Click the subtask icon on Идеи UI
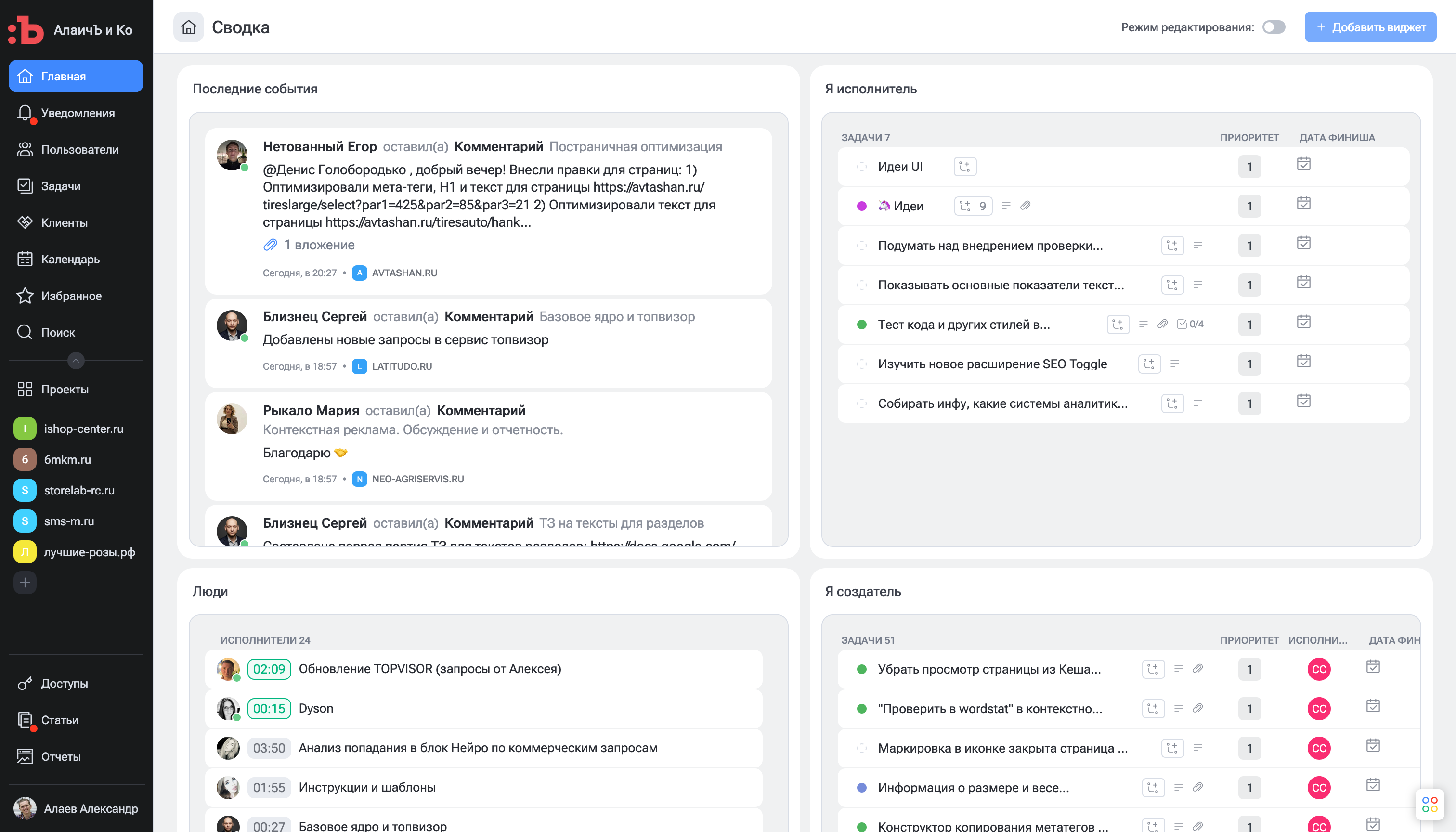This screenshot has width=1456, height=832. [964, 166]
